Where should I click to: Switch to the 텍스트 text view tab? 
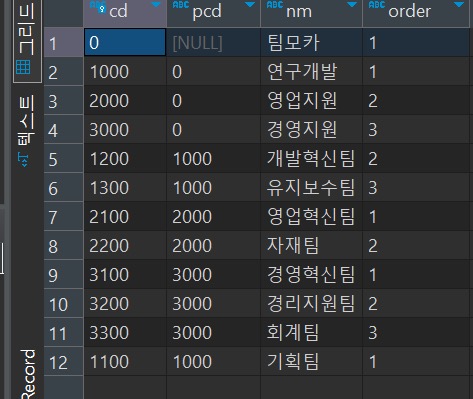[x=26, y=131]
